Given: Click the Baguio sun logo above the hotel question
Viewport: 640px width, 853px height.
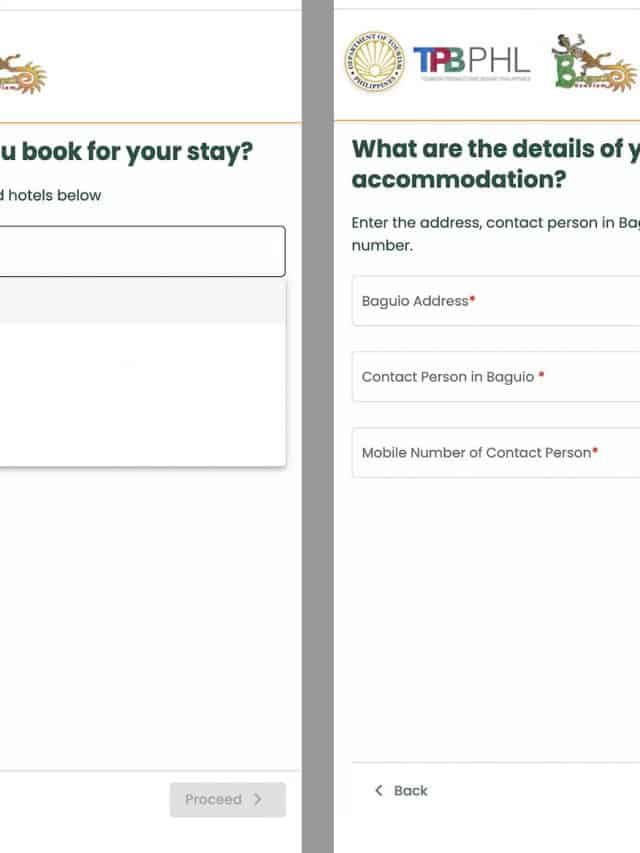Looking at the screenshot, I should 22,72.
